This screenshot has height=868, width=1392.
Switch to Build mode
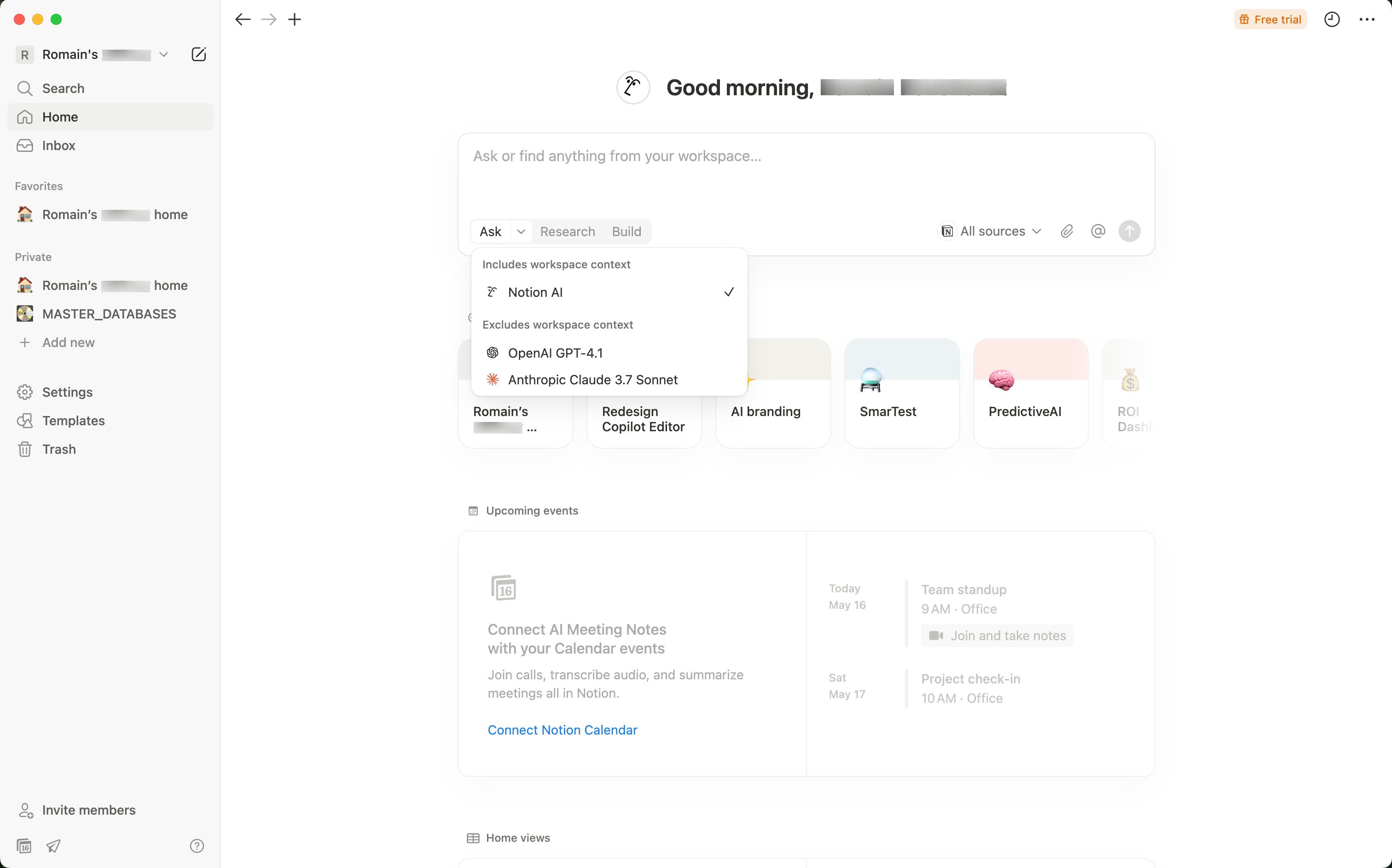[626, 231]
